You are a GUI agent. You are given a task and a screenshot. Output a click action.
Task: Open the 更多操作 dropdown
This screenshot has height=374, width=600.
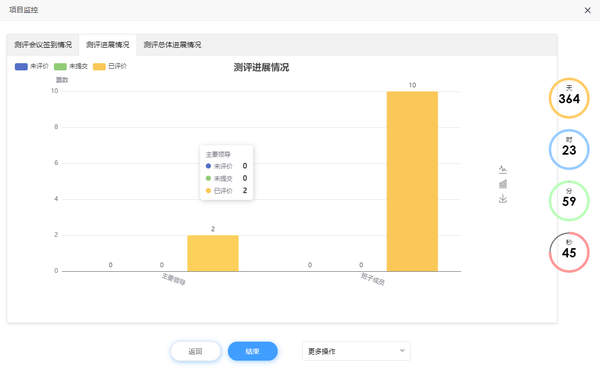pos(356,351)
